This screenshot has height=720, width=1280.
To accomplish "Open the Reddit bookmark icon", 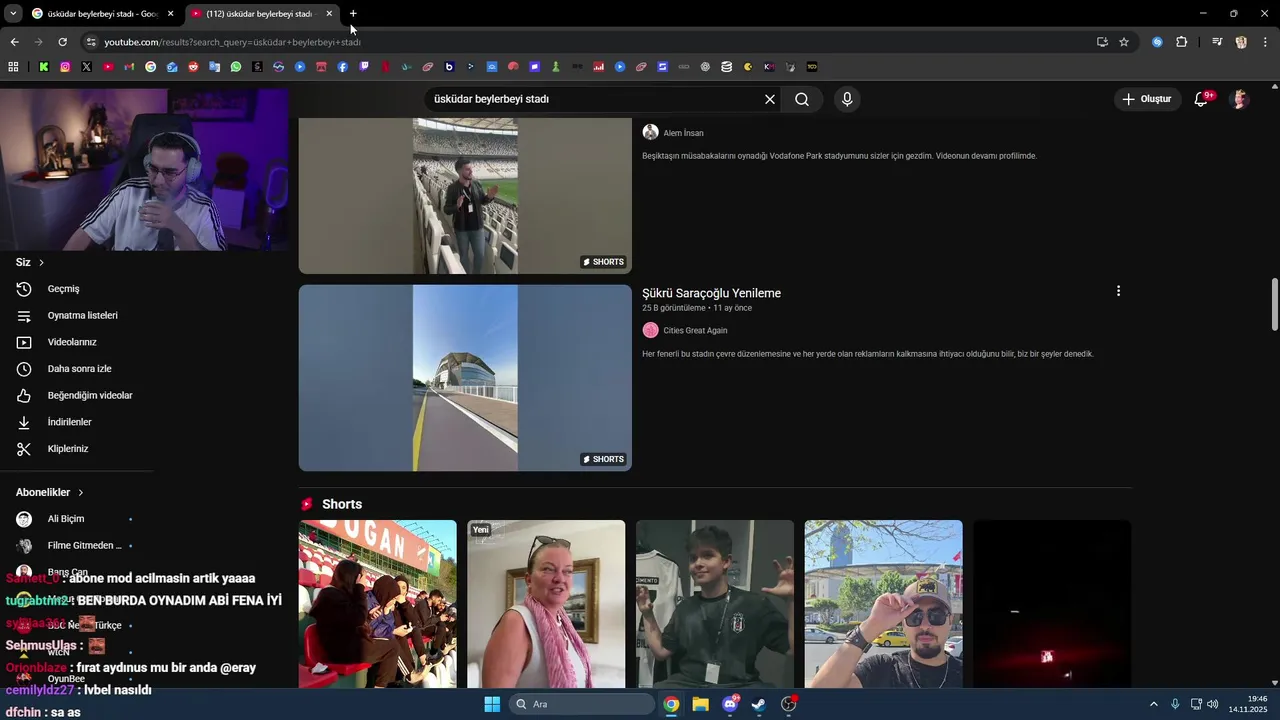I will 193,67.
